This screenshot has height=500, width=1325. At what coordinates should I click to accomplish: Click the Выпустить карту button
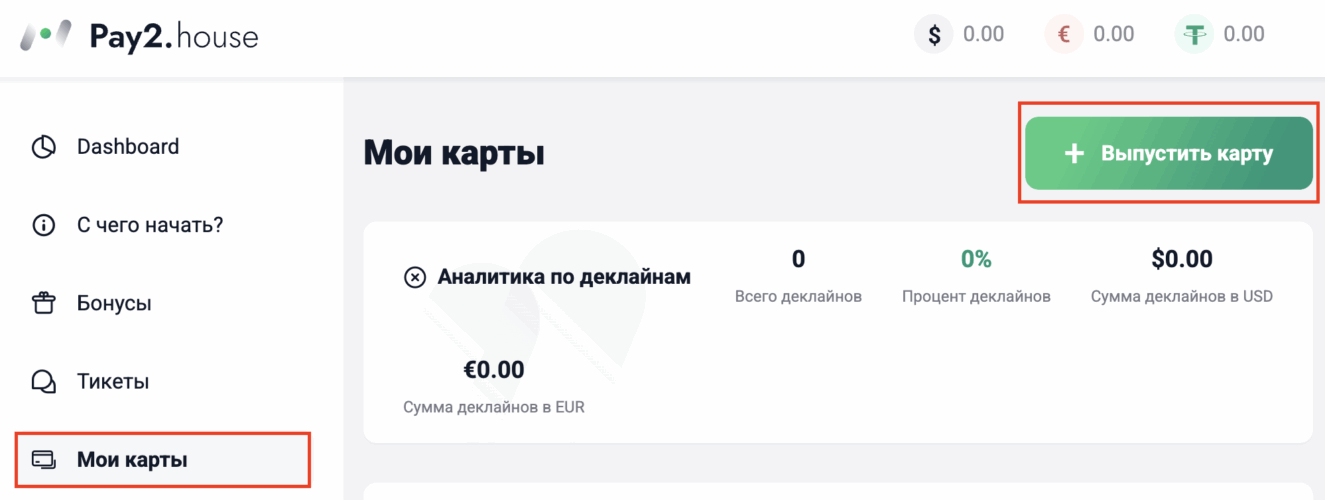[x=1168, y=153]
